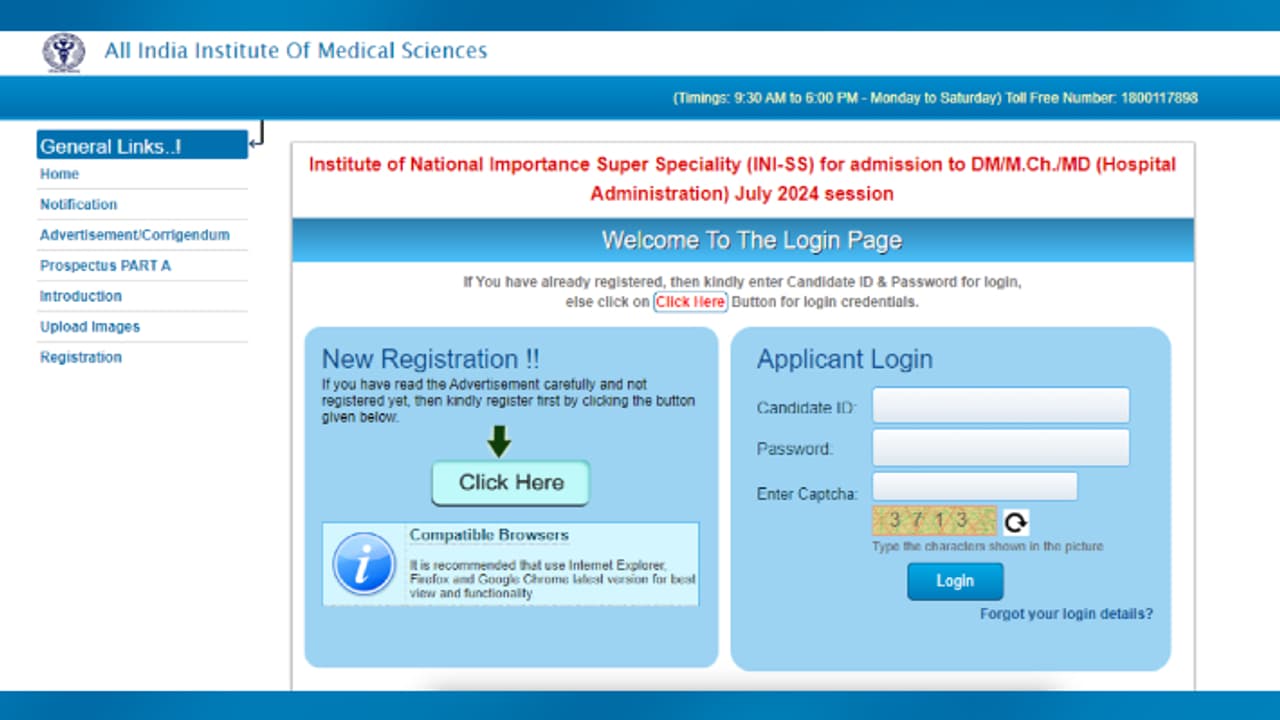
Task: Open Prospectus PART A
Action: (105, 266)
